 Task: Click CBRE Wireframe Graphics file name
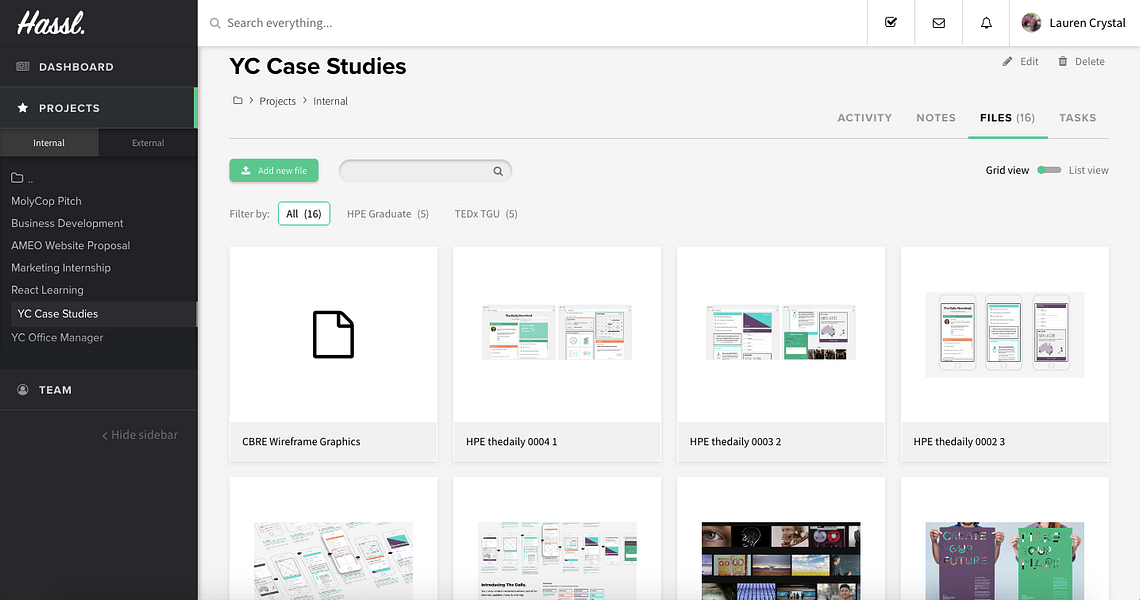pos(301,441)
